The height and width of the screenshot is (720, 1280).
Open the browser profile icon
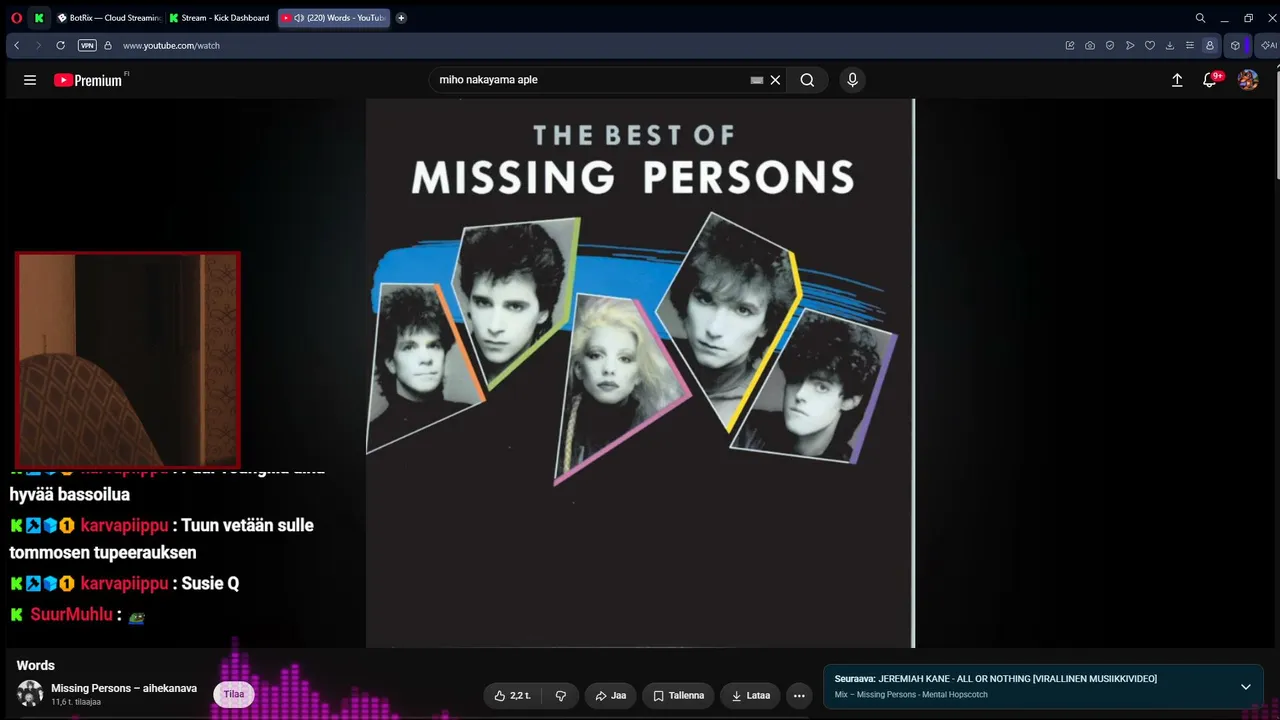[x=1210, y=45]
